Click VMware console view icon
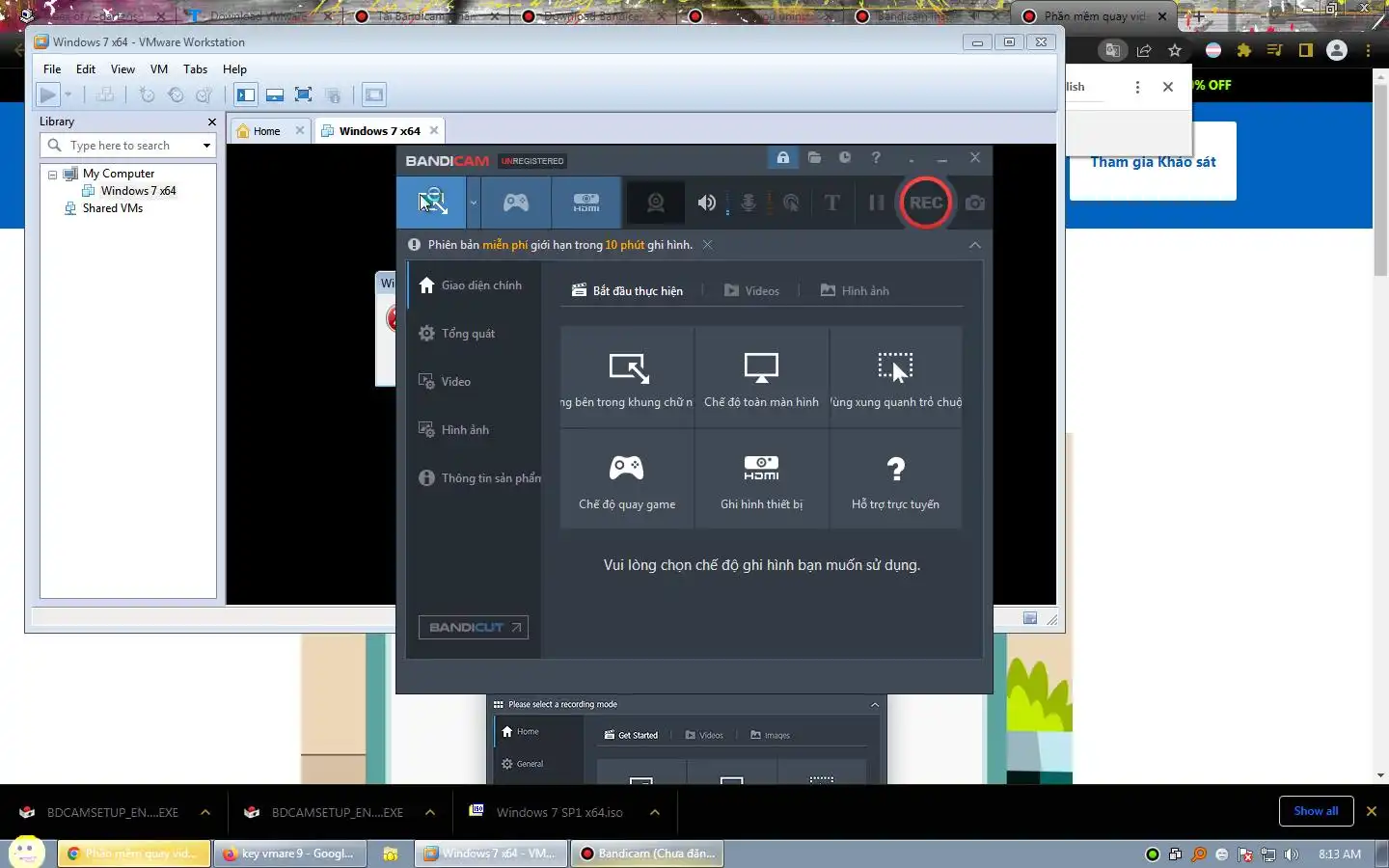 [x=374, y=95]
